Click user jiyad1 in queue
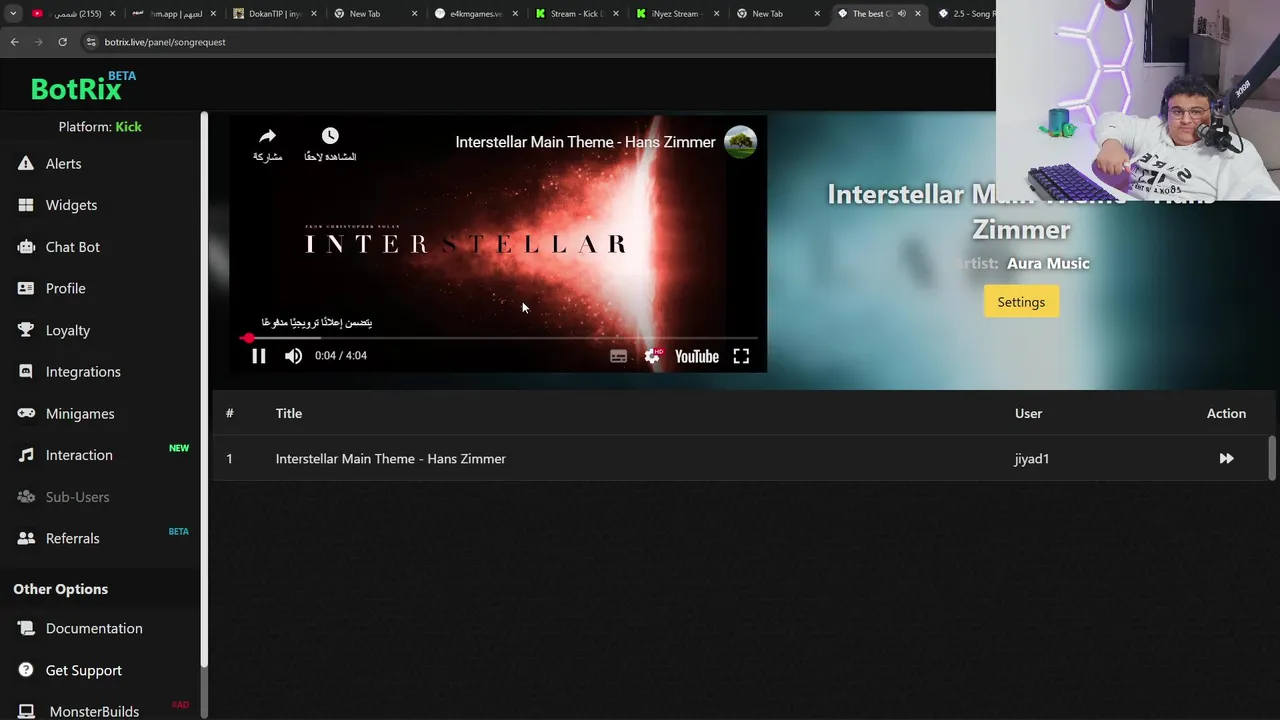 click(1031, 459)
